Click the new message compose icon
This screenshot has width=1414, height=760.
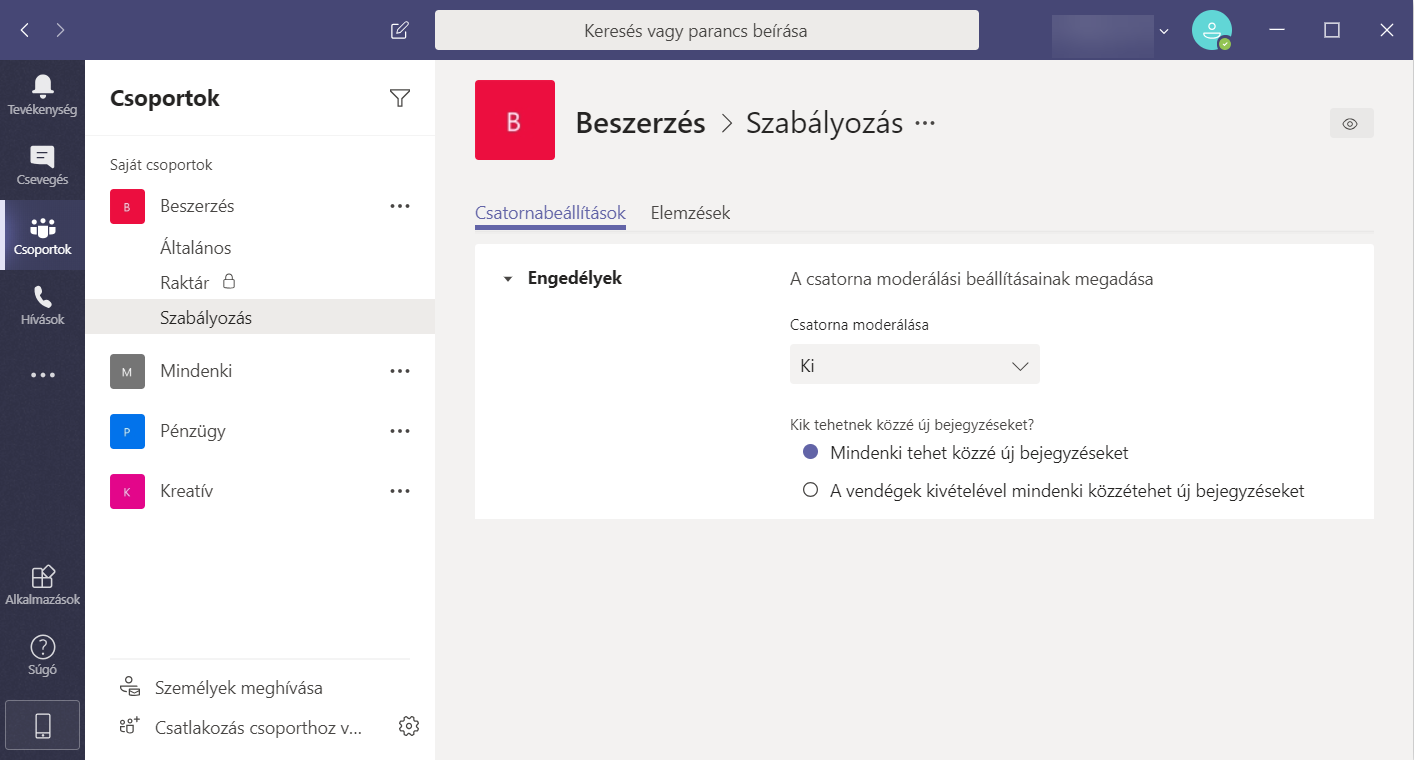[x=399, y=30]
